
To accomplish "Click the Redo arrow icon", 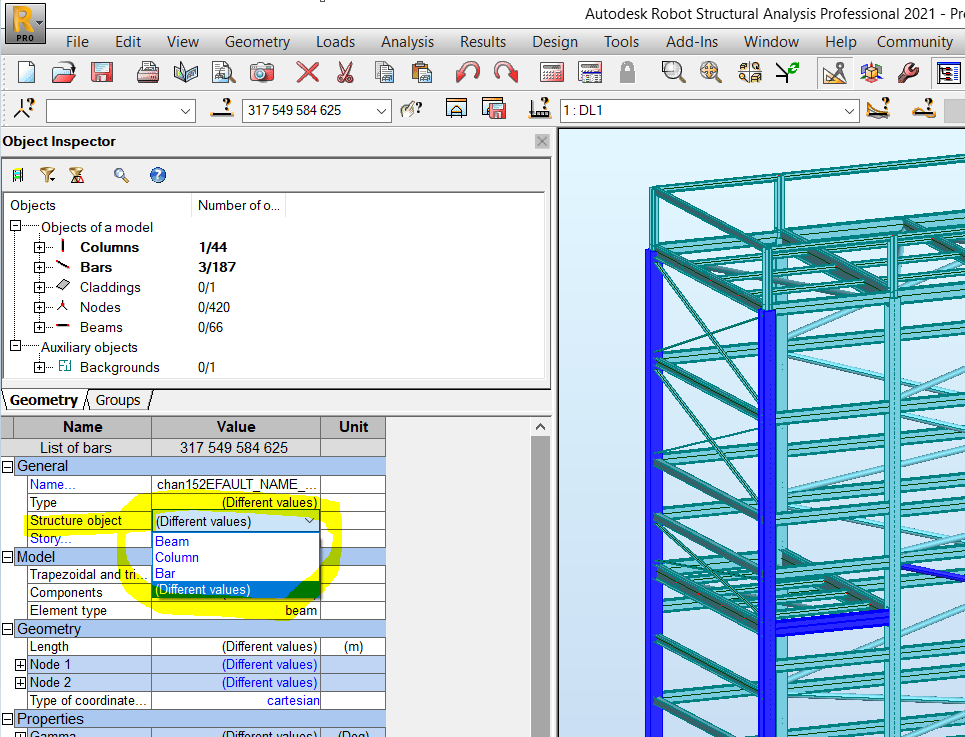I will click(x=505, y=72).
